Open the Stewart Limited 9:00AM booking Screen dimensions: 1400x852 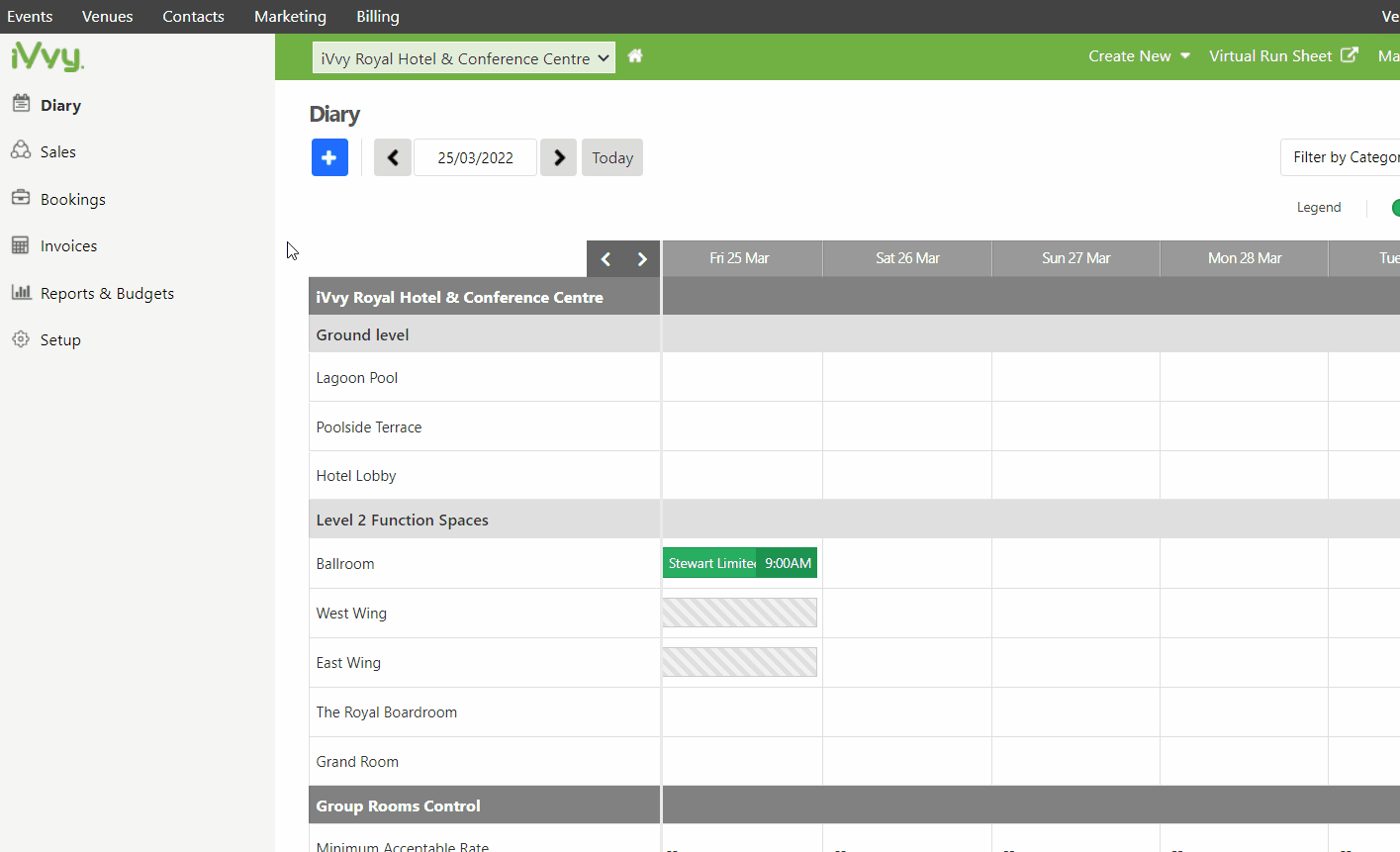click(x=740, y=563)
